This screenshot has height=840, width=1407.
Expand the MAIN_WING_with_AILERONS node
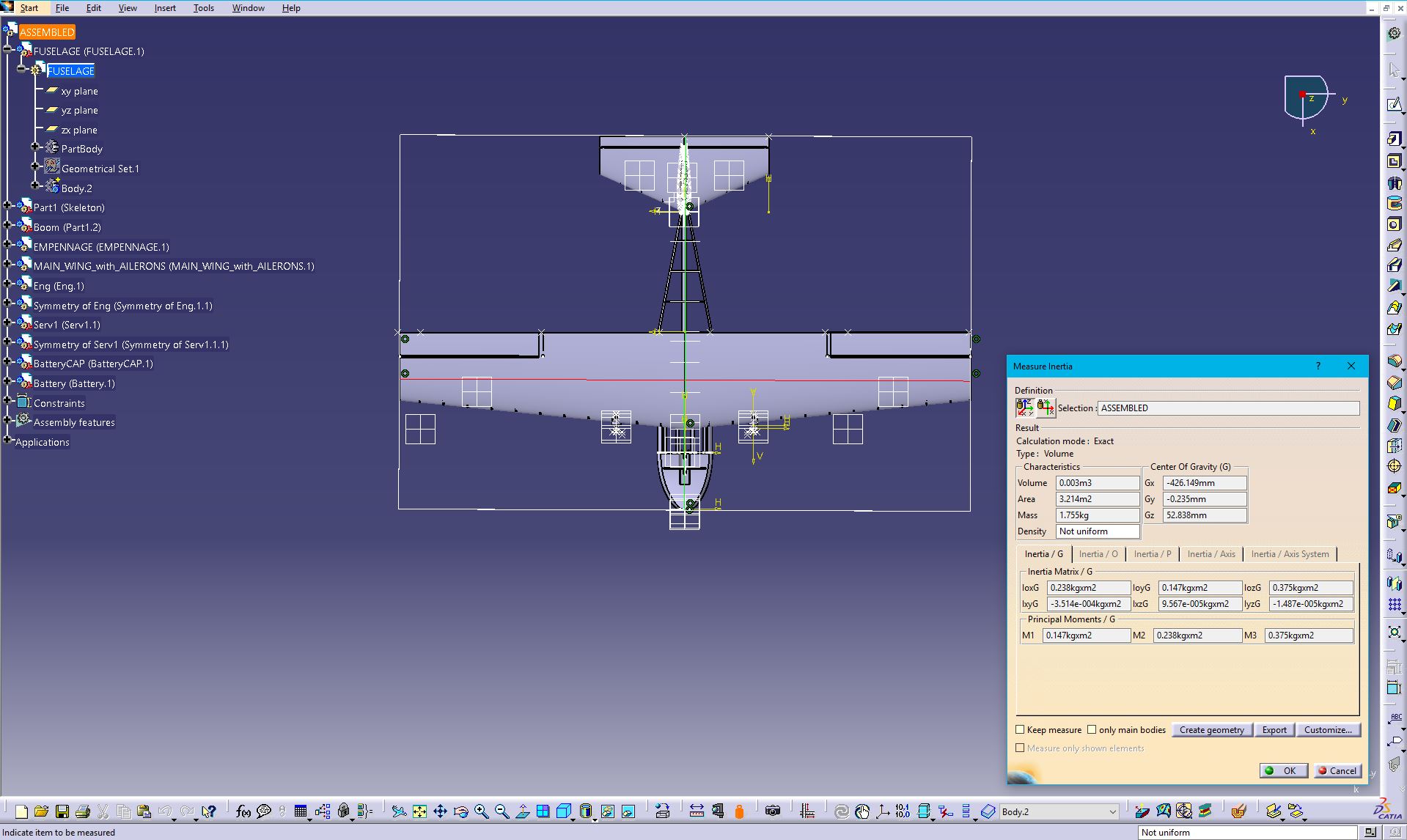[x=8, y=265]
